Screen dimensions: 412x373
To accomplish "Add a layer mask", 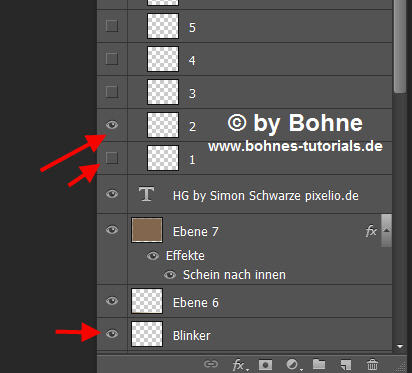I will click(265, 364).
